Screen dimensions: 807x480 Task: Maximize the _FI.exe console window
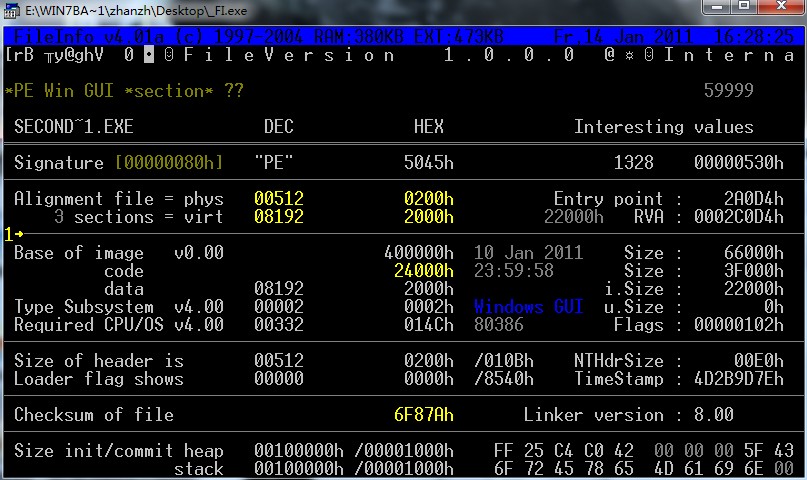744,6
